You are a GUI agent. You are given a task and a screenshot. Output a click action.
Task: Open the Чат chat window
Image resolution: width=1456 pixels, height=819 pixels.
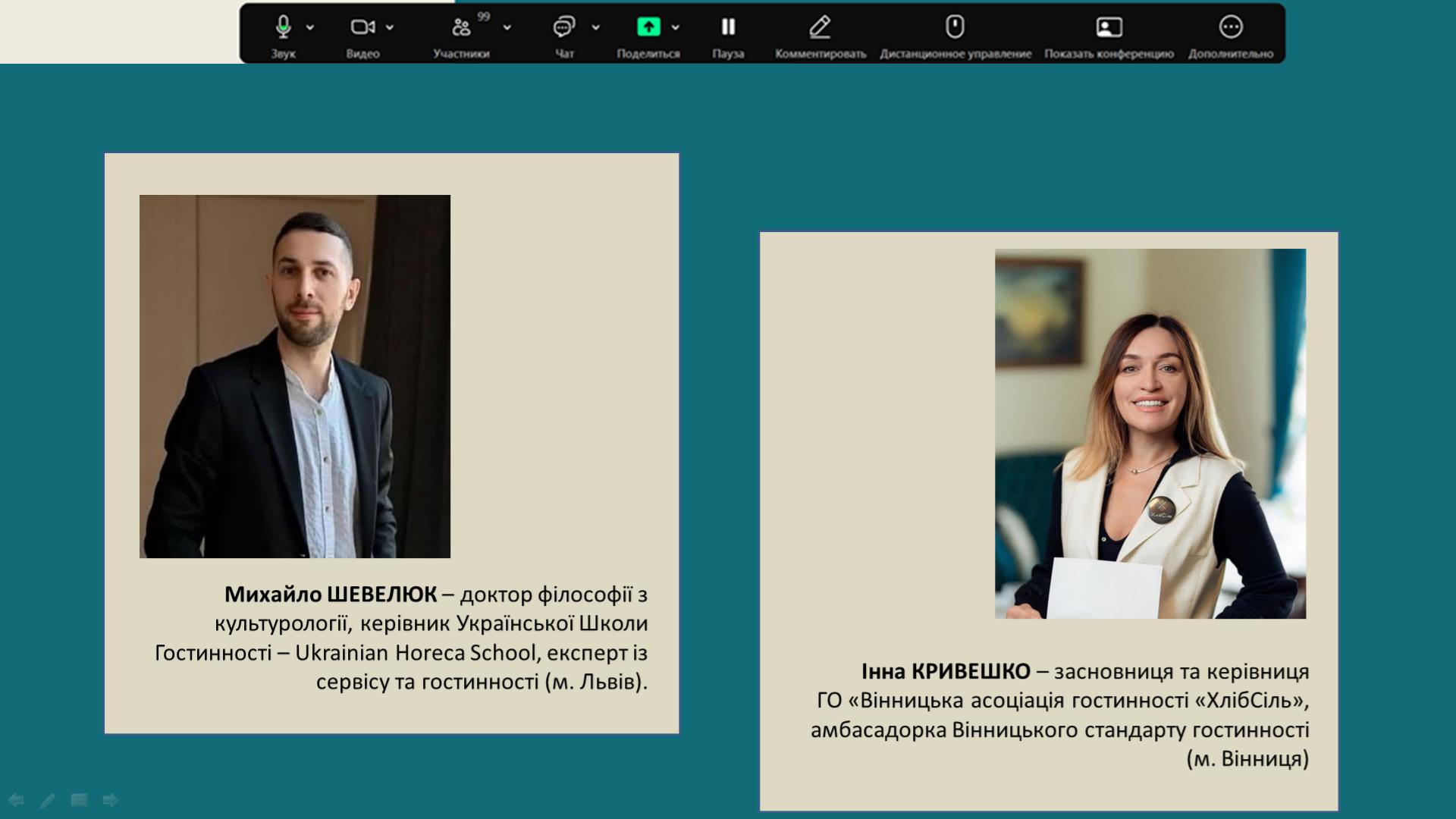click(x=563, y=27)
